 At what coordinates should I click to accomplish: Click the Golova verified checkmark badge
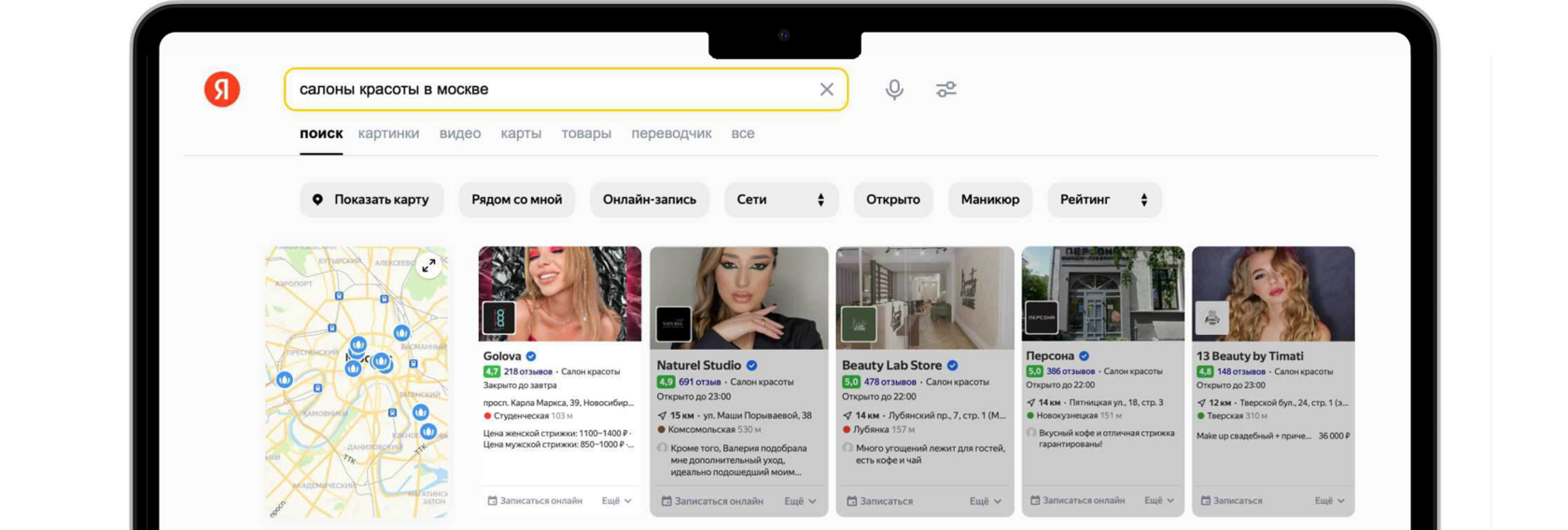pos(531,356)
